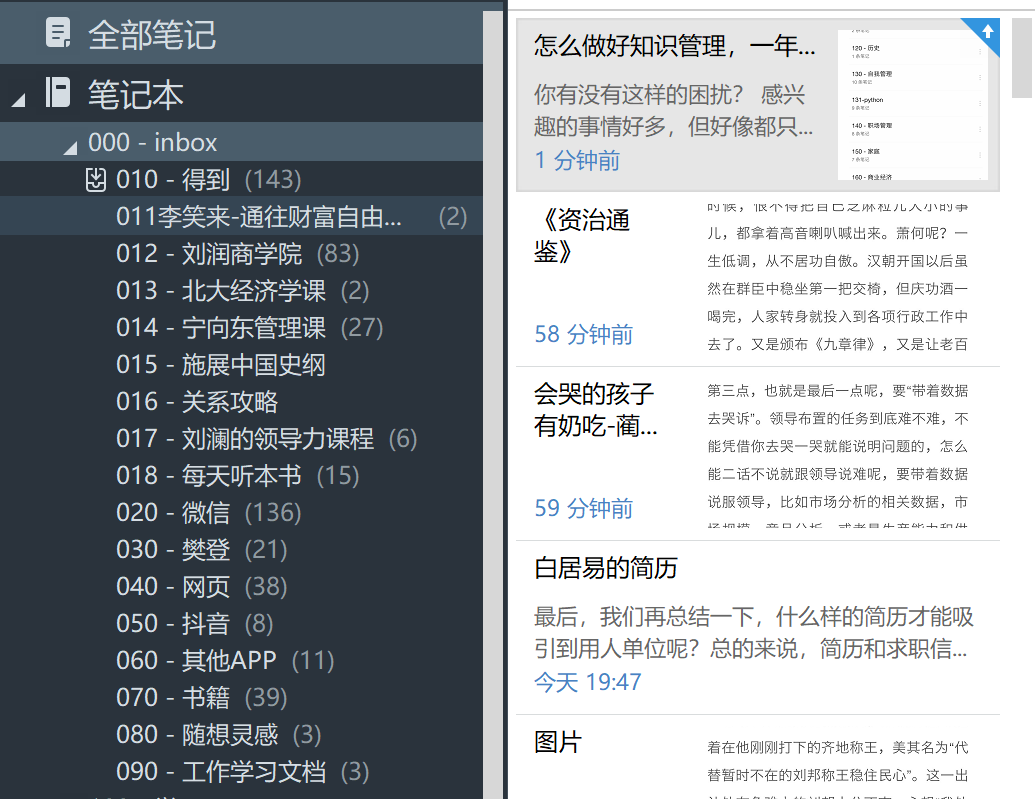Click the 58 分钟前 timestamp
The image size is (1035, 799).
tap(584, 335)
